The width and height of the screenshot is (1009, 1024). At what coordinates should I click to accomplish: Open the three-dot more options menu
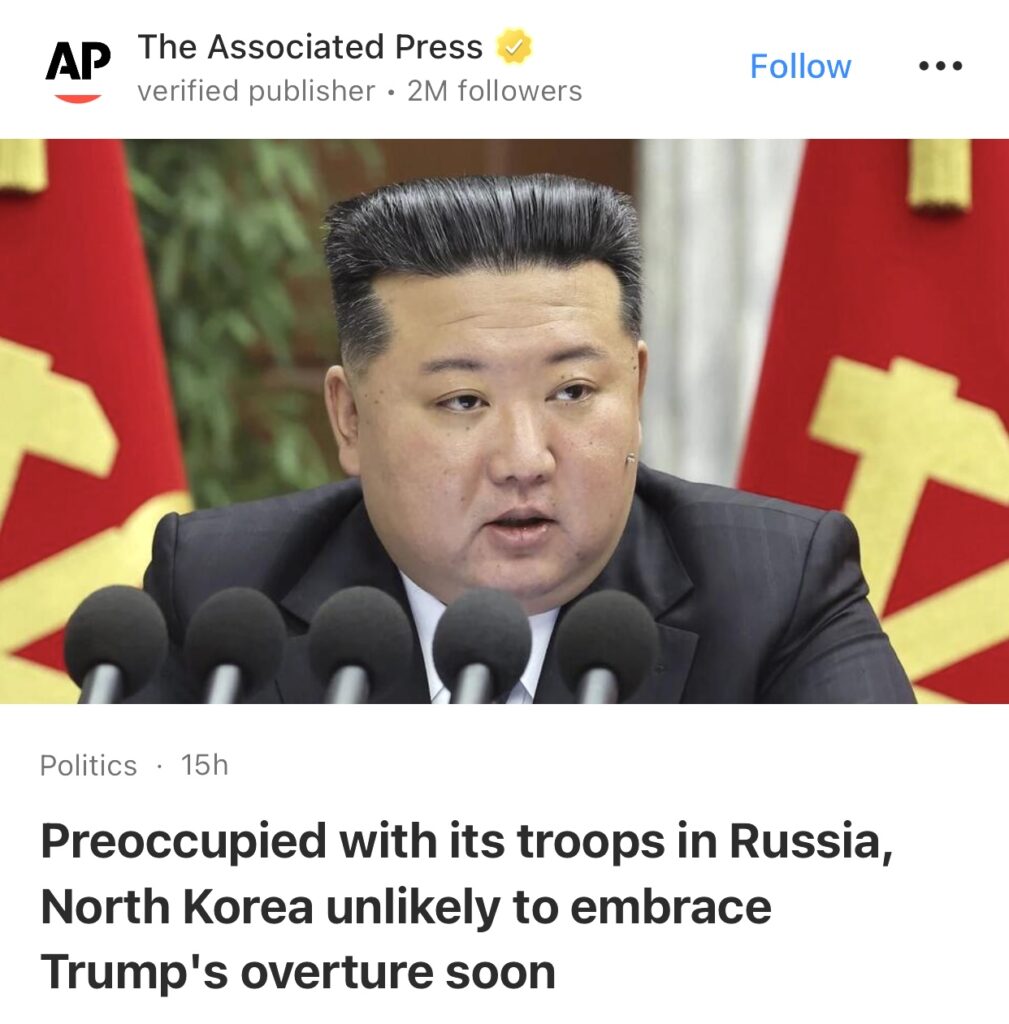[x=940, y=66]
